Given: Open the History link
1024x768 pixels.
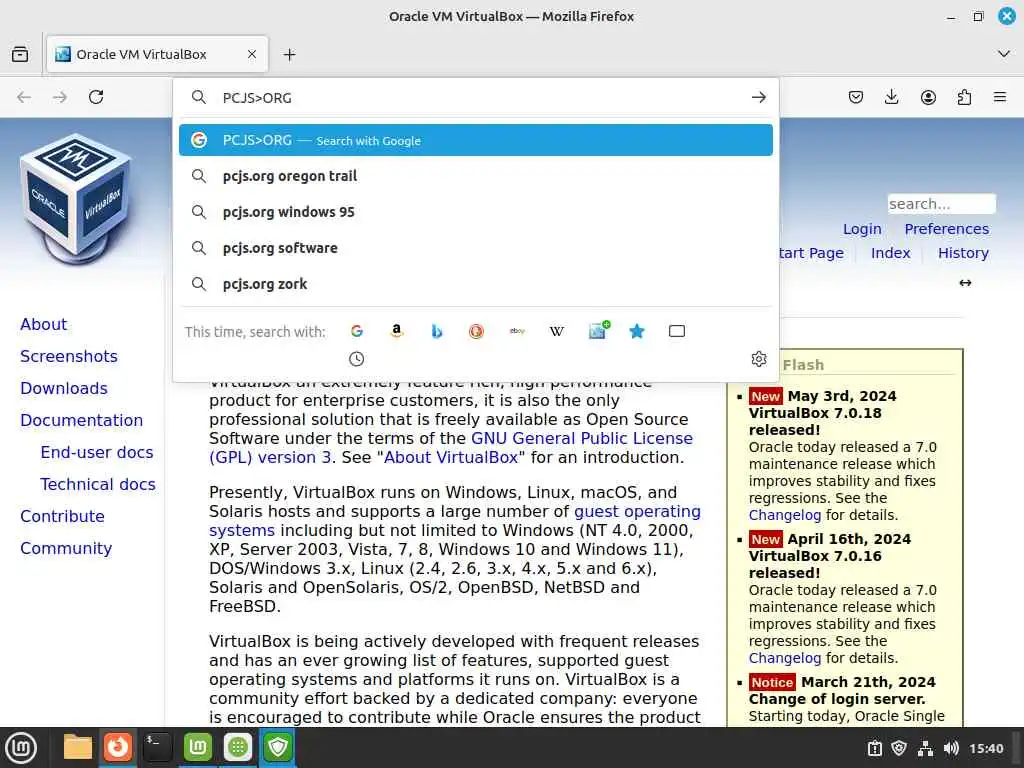Looking at the screenshot, I should pyautogui.click(x=963, y=253).
